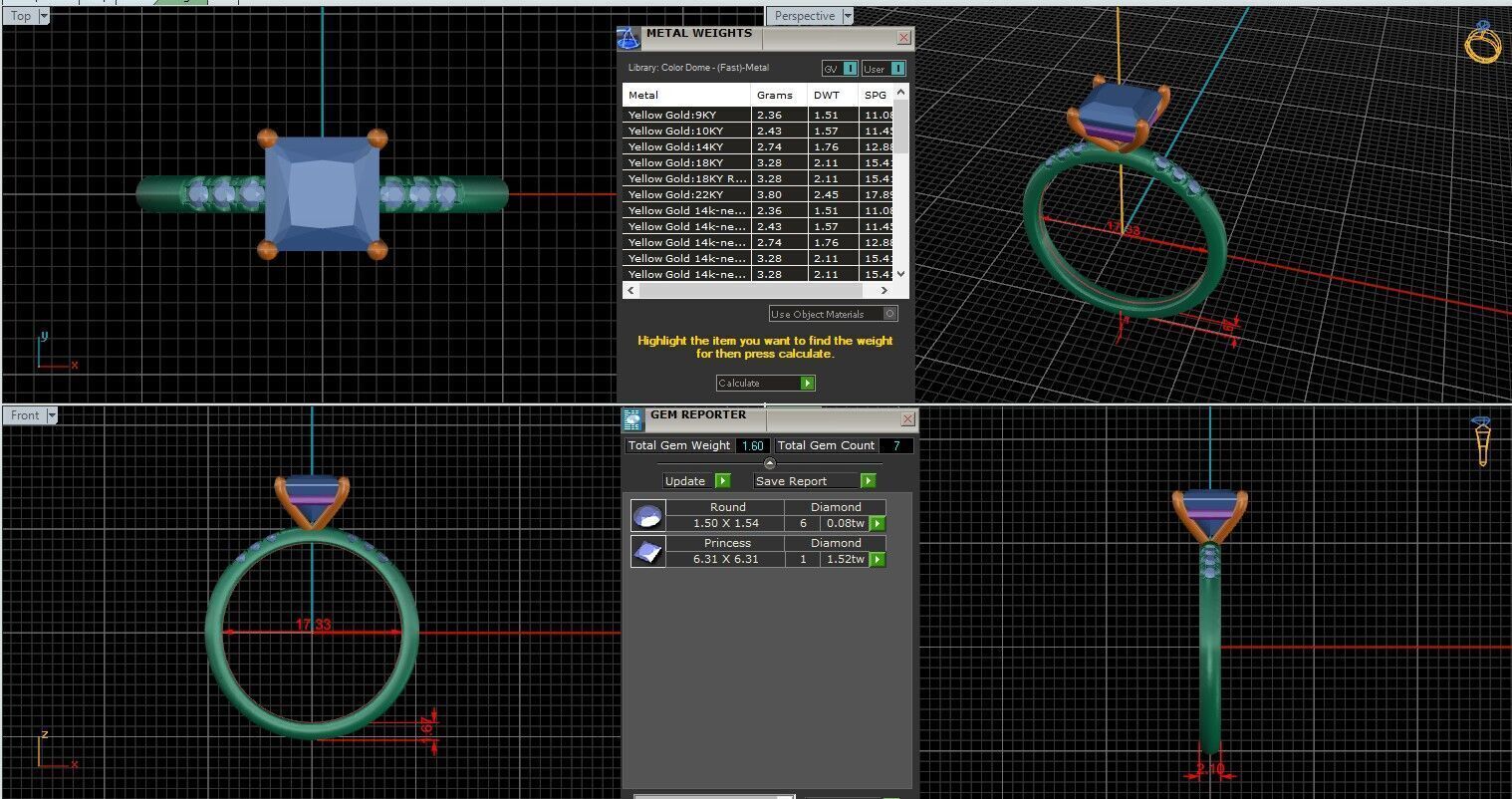Select the Yellow Gold:18KY row

pyautogui.click(x=759, y=162)
